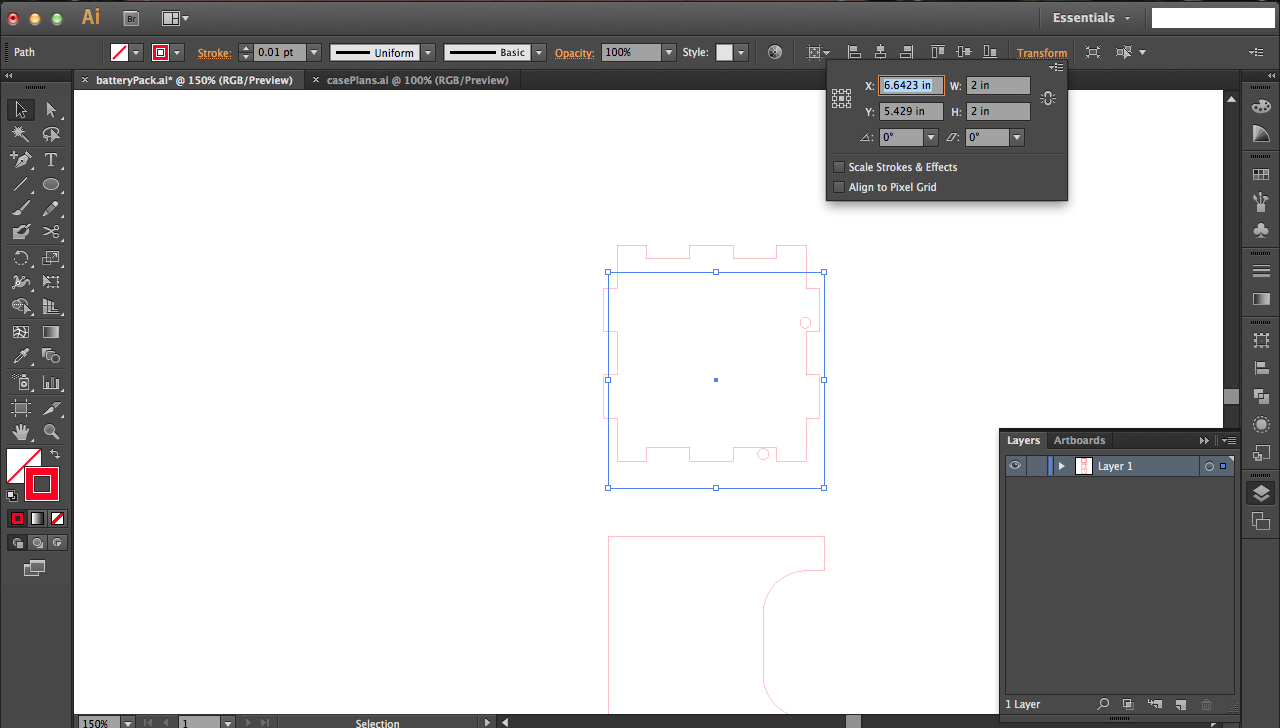Select the batteryPack.ai document tab
1280x728 pixels.
194,80
